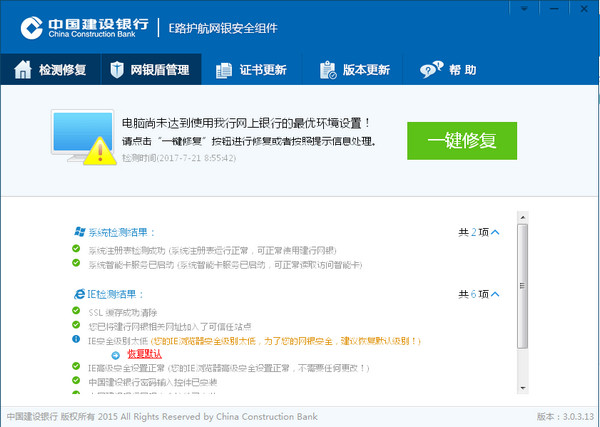Click the green 一键修复 button

pos(462,140)
